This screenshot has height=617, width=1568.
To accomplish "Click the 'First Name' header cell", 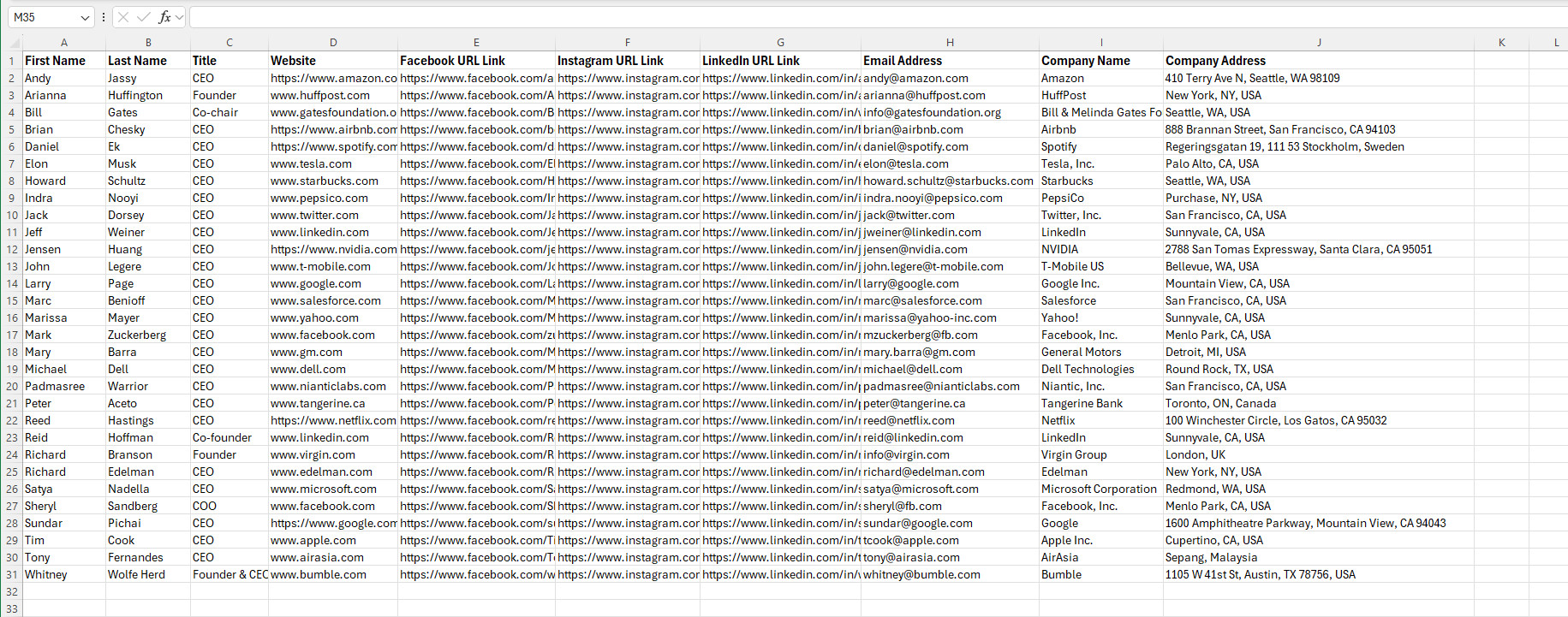I will pyautogui.click(x=64, y=61).
